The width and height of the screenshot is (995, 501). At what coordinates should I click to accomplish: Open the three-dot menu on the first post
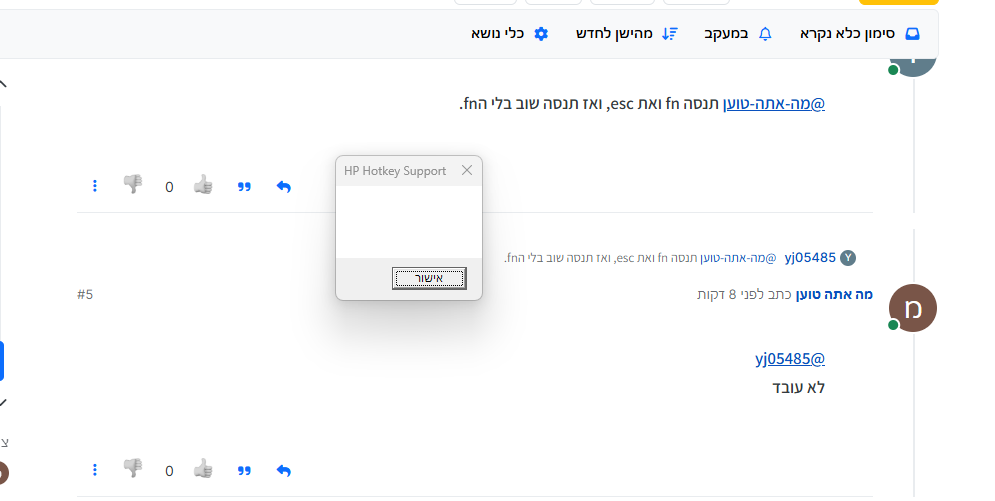pos(95,186)
